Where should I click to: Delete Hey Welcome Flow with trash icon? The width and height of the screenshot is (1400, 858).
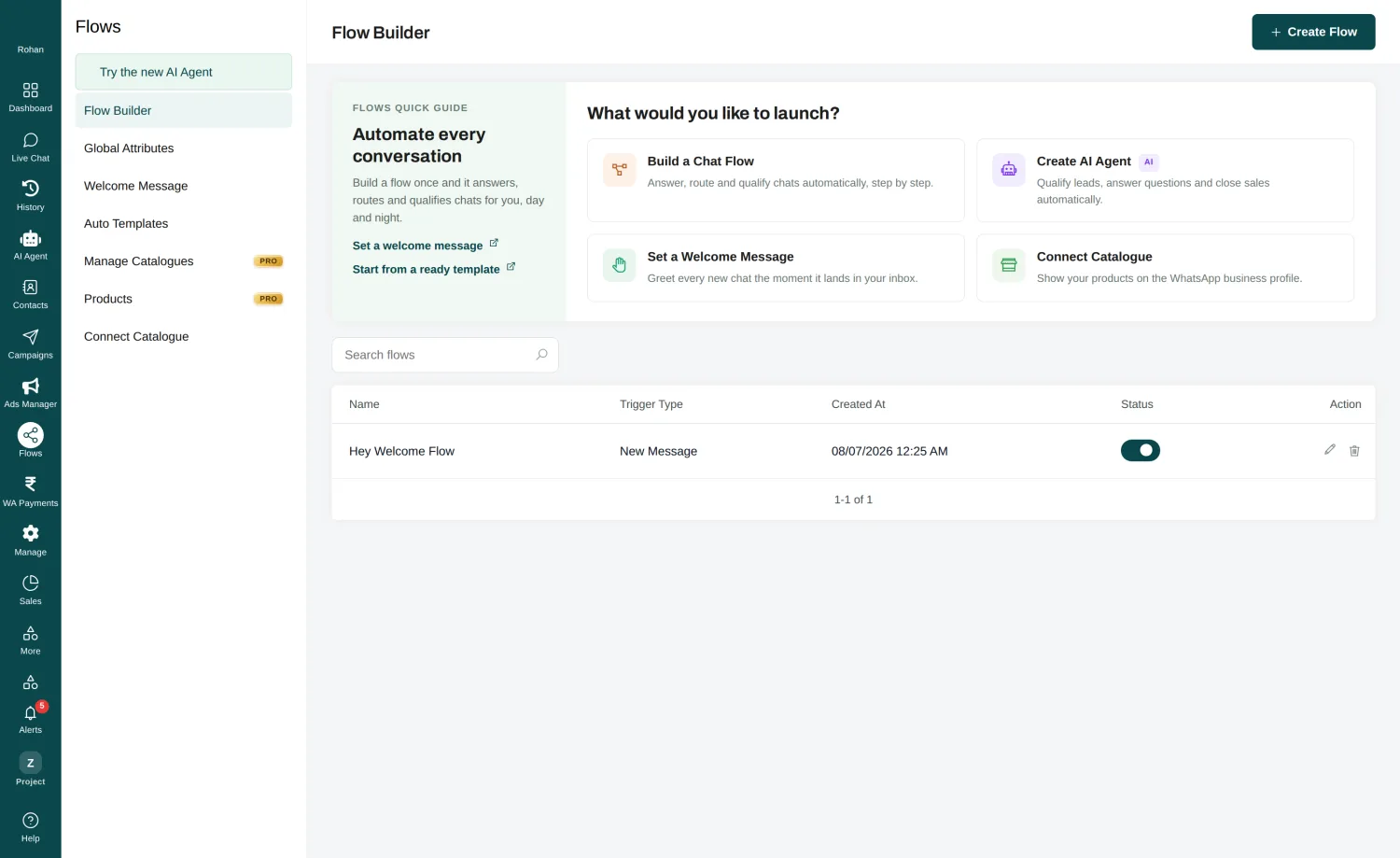(1354, 451)
